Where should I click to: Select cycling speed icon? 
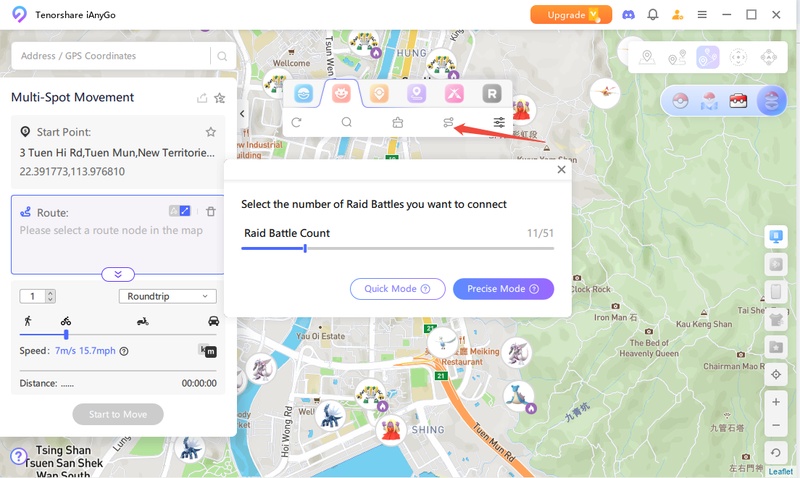[66, 321]
